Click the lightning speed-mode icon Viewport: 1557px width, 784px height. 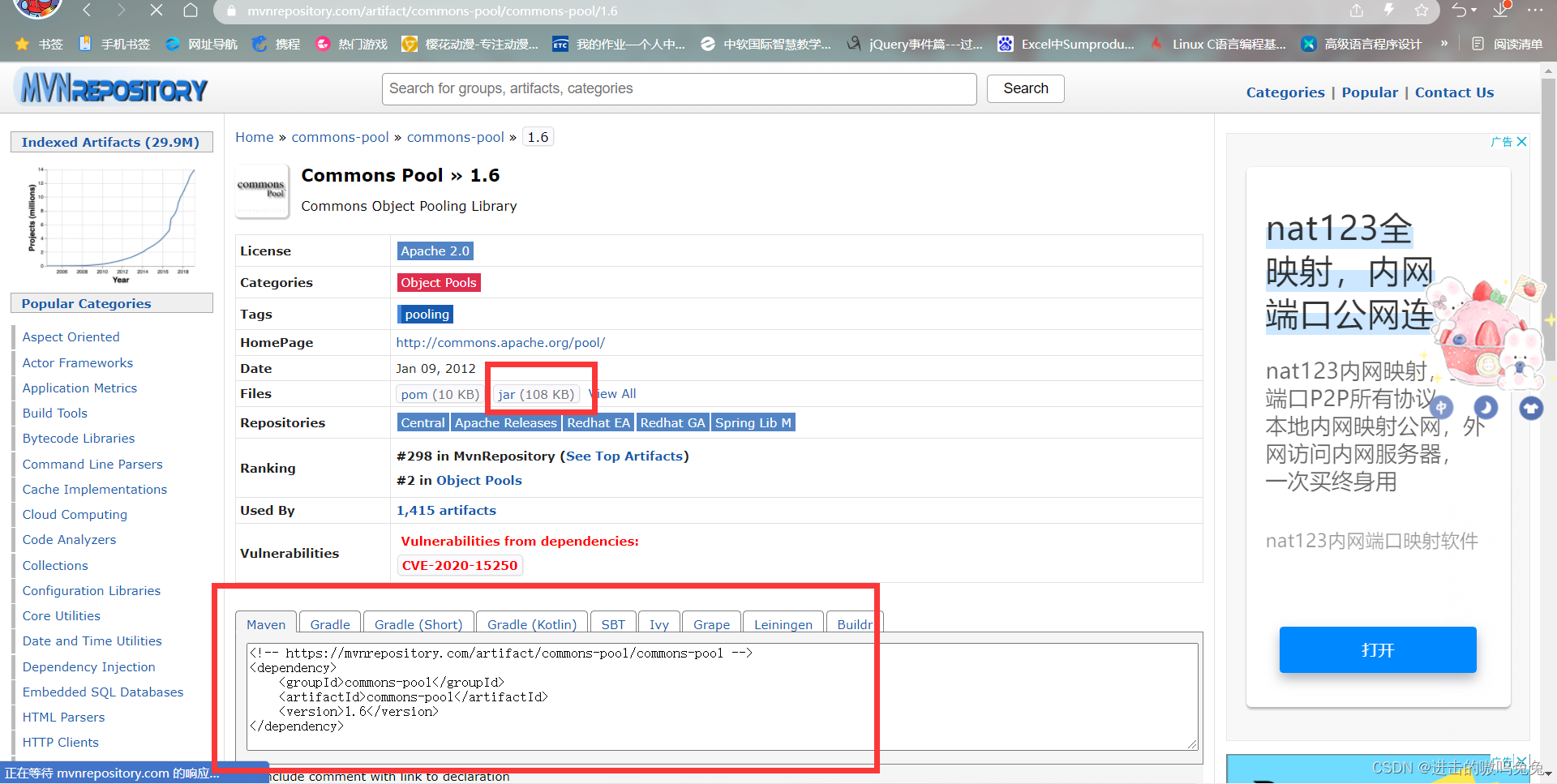(x=1389, y=11)
